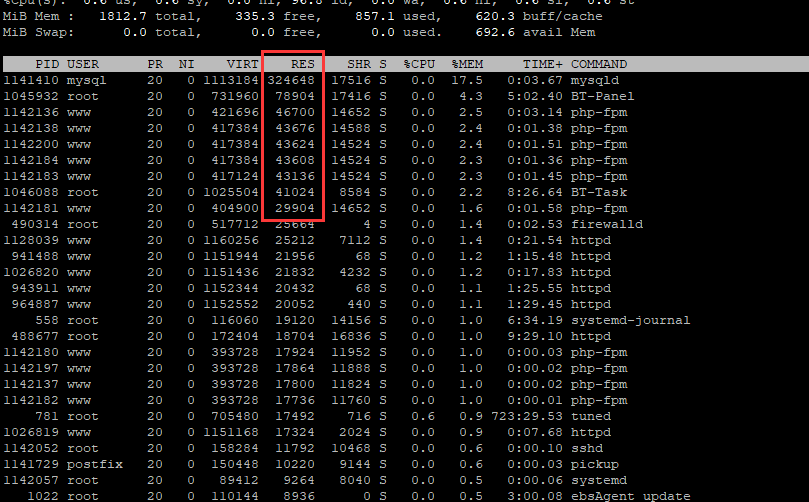Click the RES column header
The width and height of the screenshot is (809, 502).
302,64
